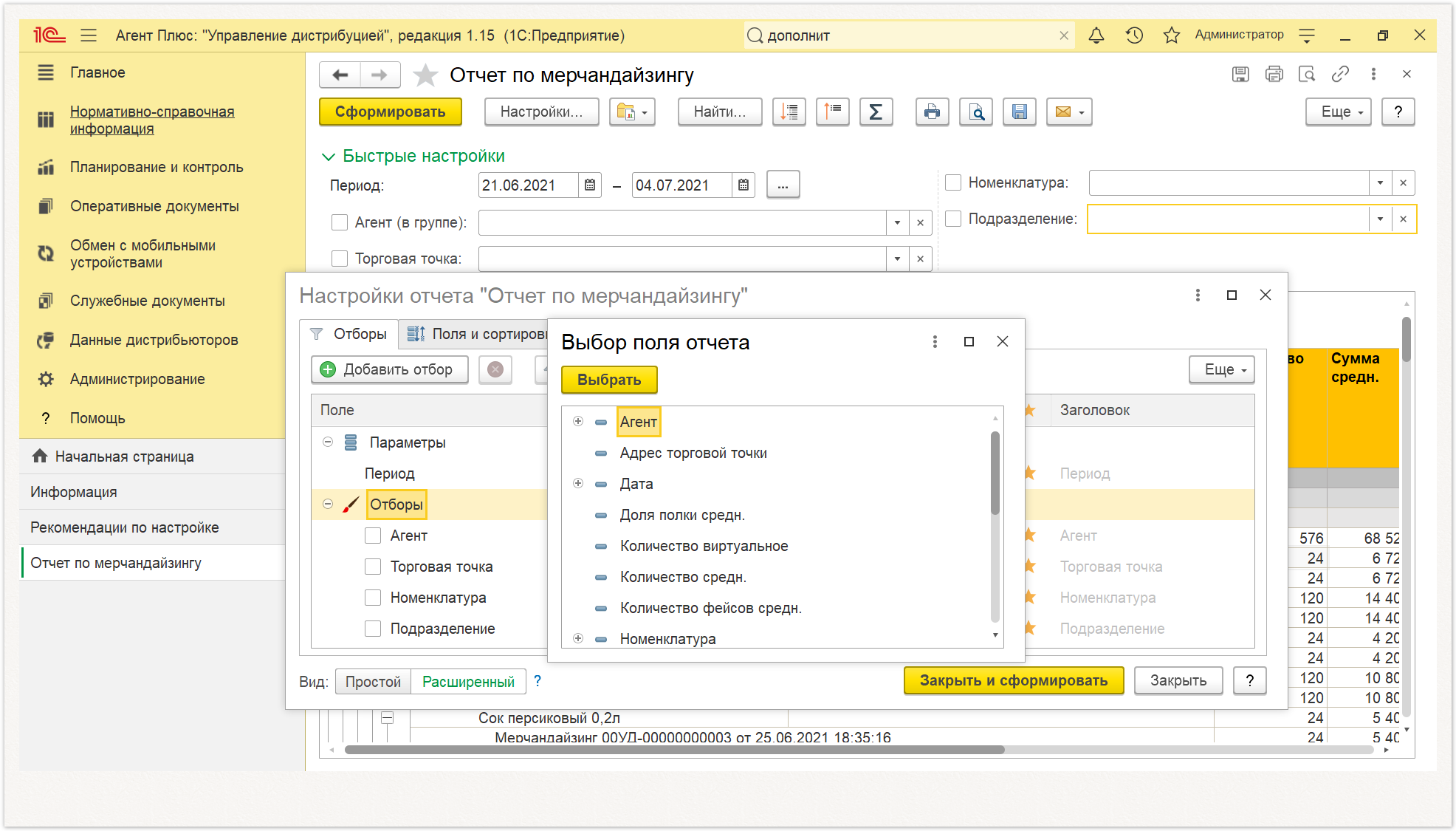The image size is (1456, 831).
Task: Click the print report icon
Action: [x=932, y=112]
